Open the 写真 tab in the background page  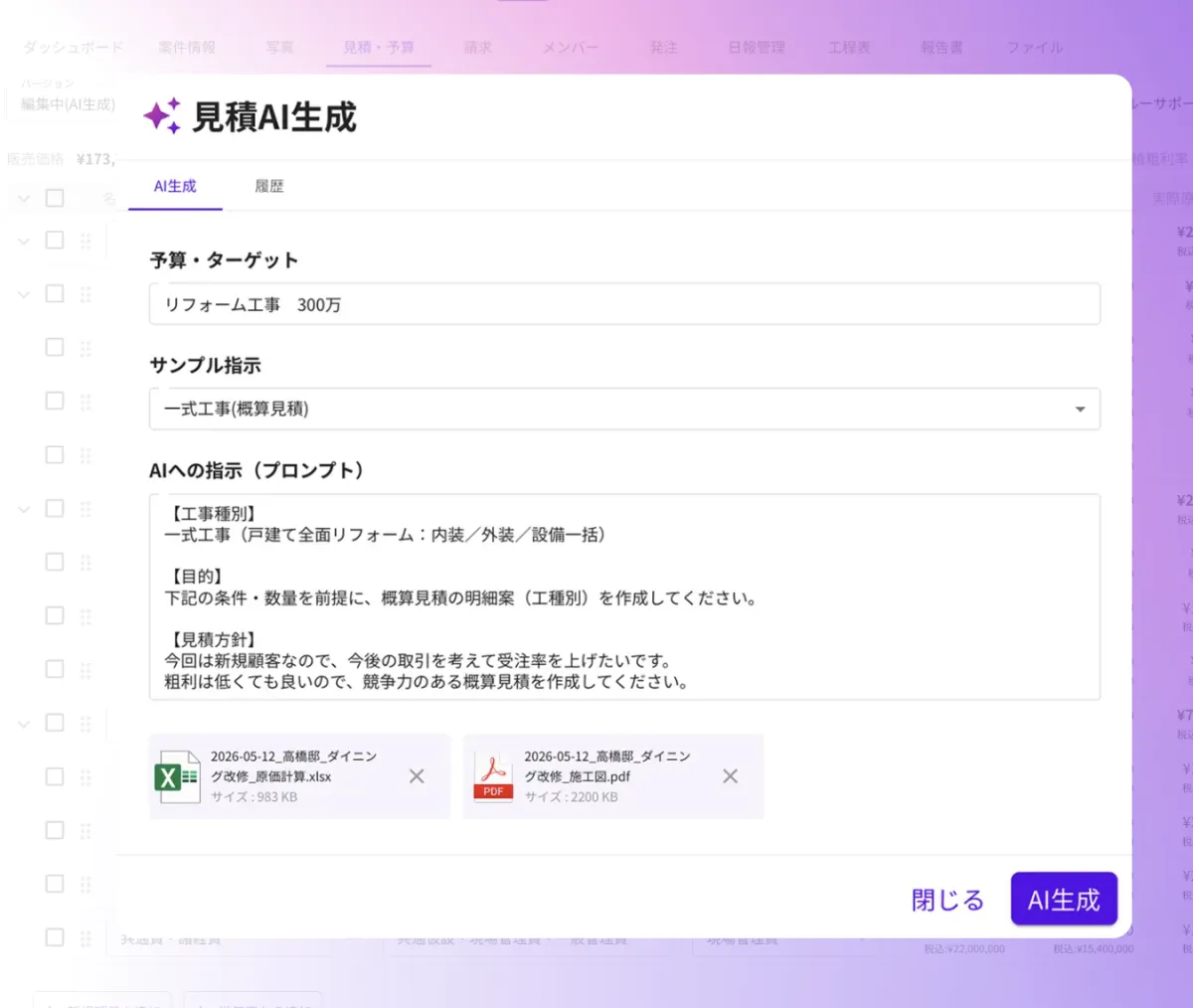coord(280,47)
